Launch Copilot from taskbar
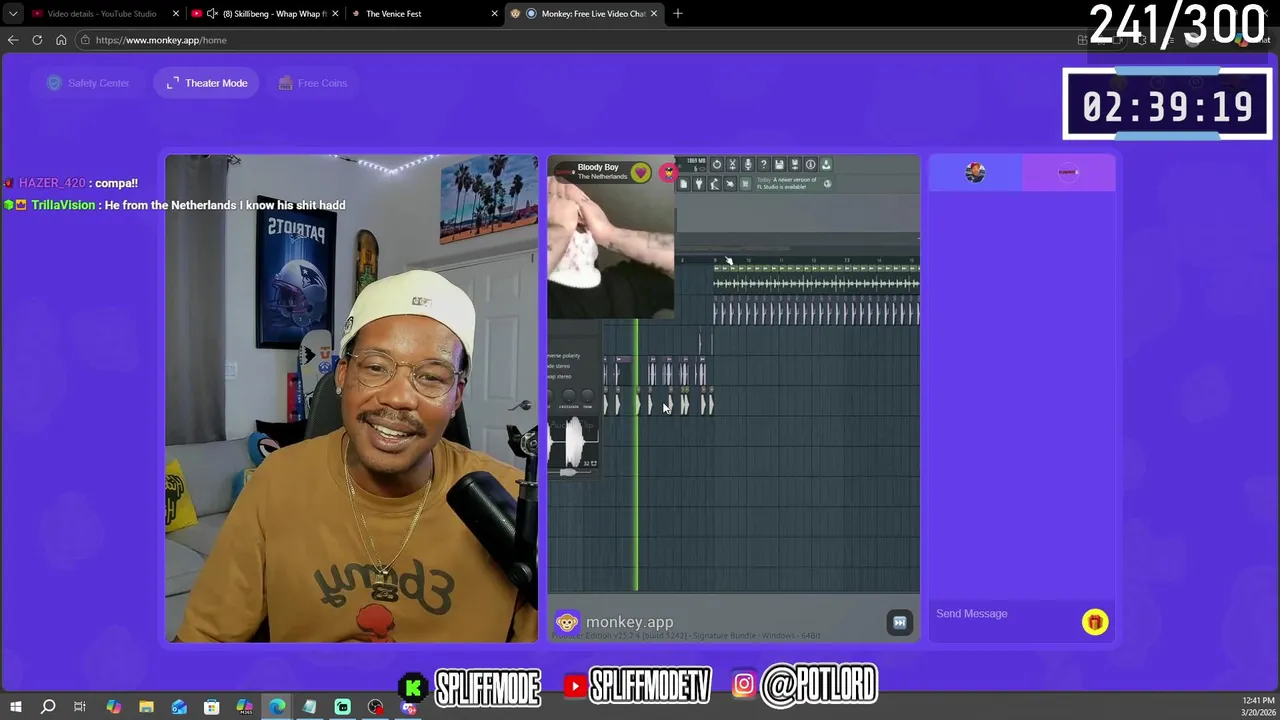 click(x=113, y=707)
